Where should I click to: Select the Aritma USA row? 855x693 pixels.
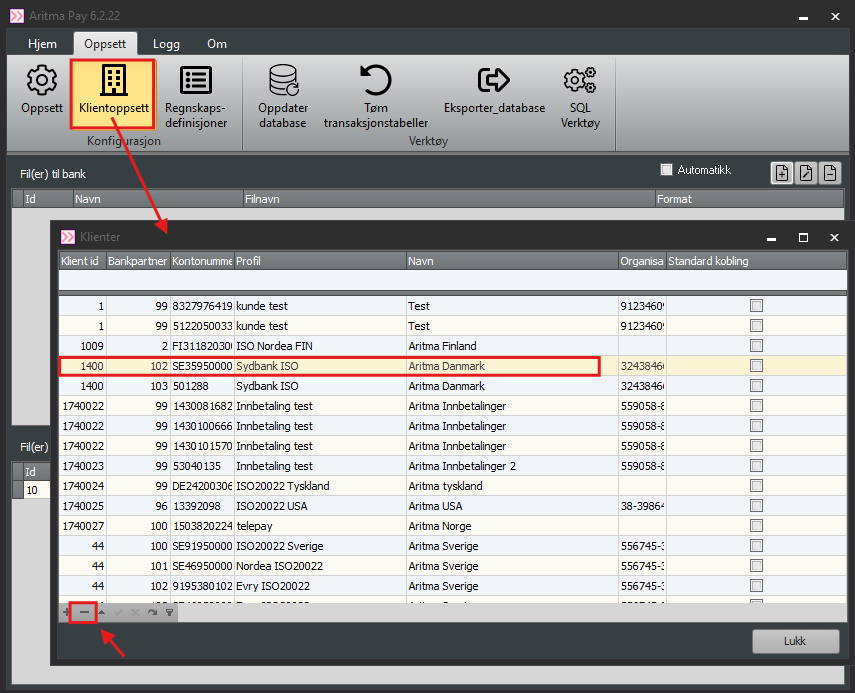click(x=440, y=506)
